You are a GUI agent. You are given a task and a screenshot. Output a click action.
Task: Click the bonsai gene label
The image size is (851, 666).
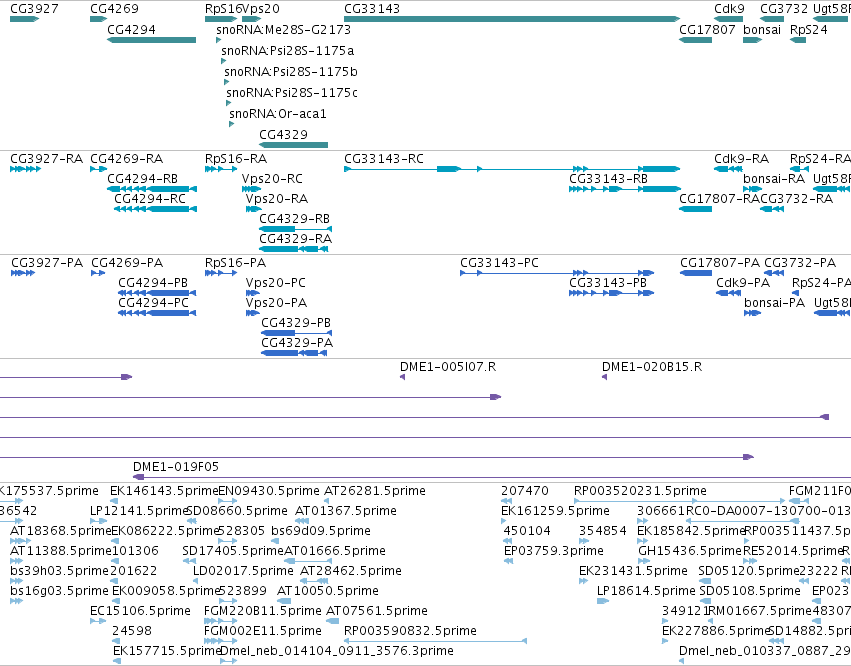762,30
